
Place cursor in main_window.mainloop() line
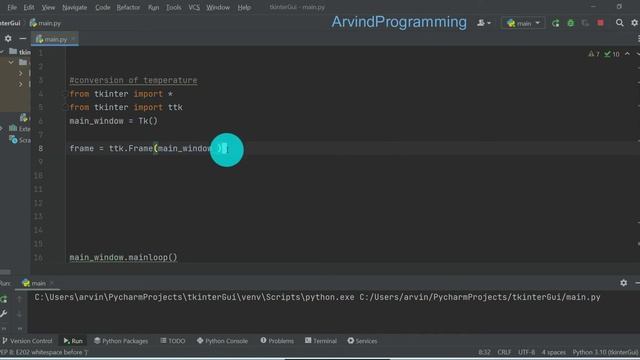click(x=123, y=258)
